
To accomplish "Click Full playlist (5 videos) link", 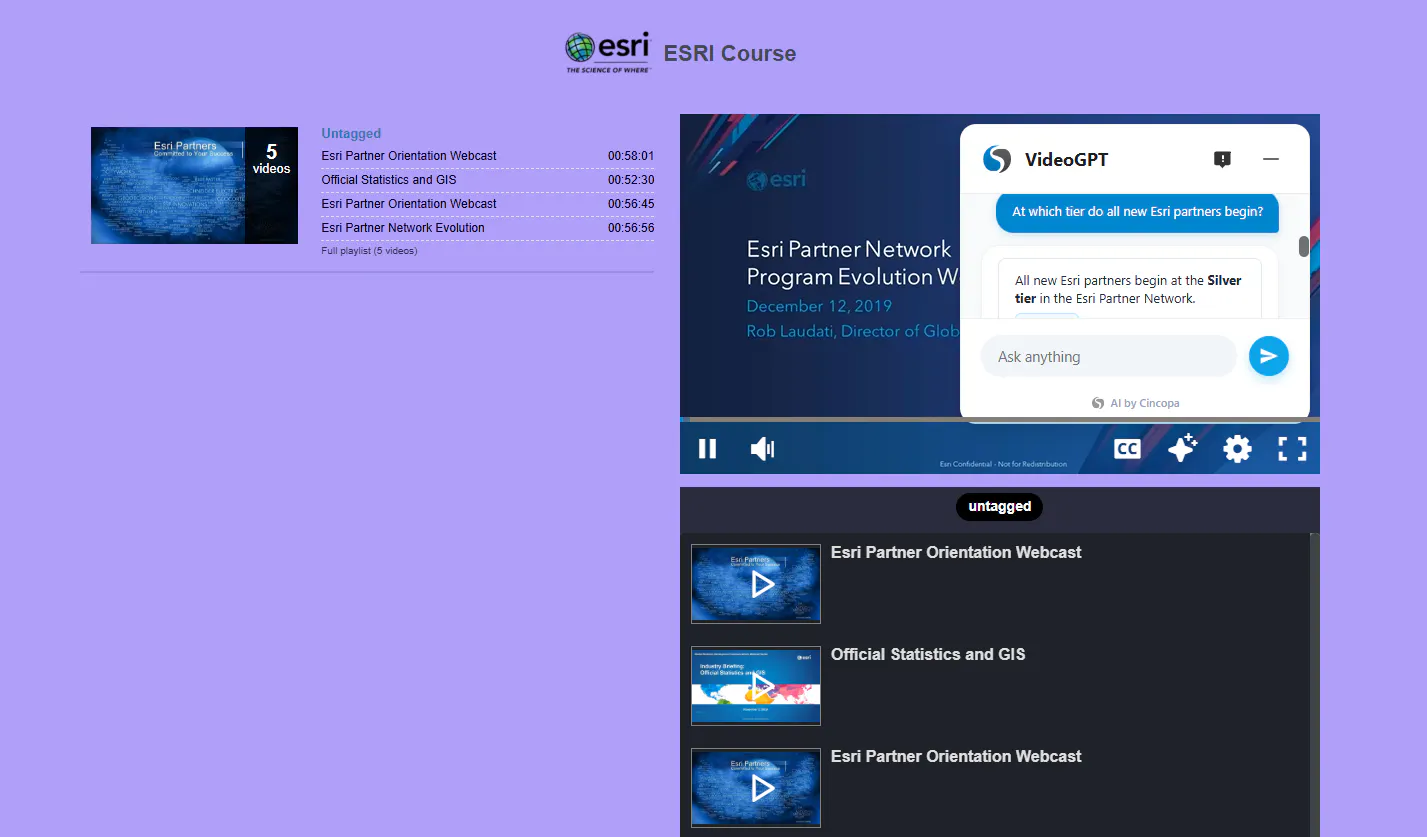I will 369,251.
